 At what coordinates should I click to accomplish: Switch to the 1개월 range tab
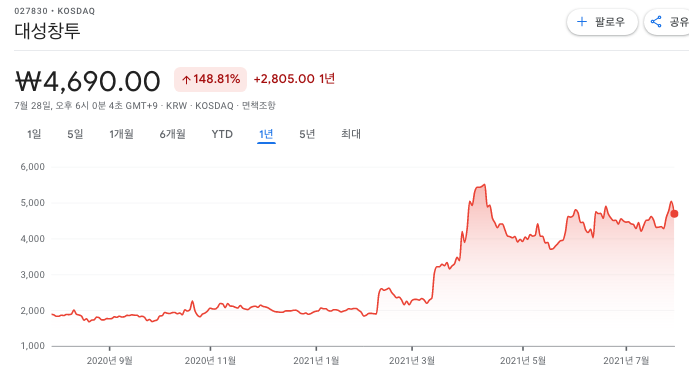point(121,134)
